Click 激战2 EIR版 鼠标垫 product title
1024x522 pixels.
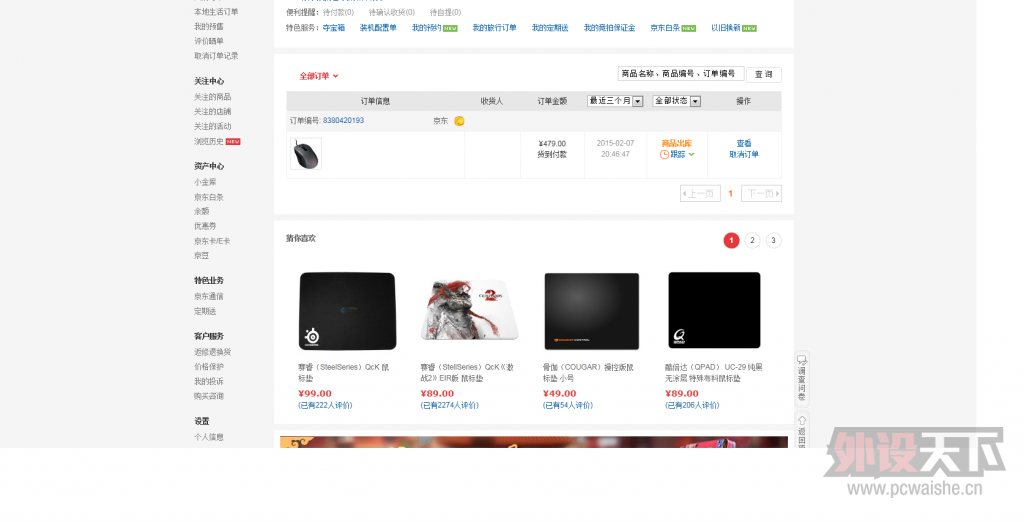[467, 373]
